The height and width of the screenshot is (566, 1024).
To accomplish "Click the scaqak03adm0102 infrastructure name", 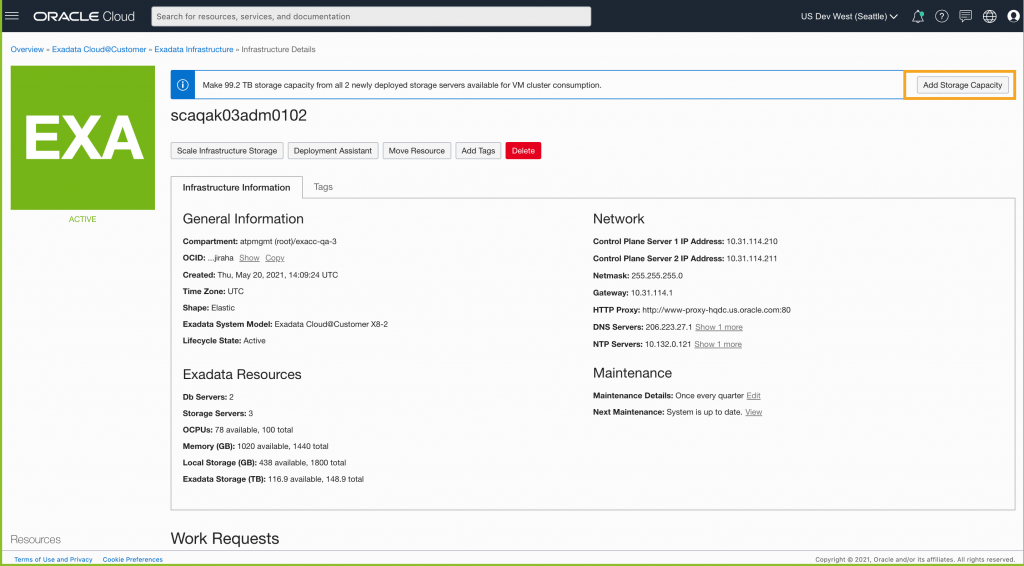I will click(239, 116).
